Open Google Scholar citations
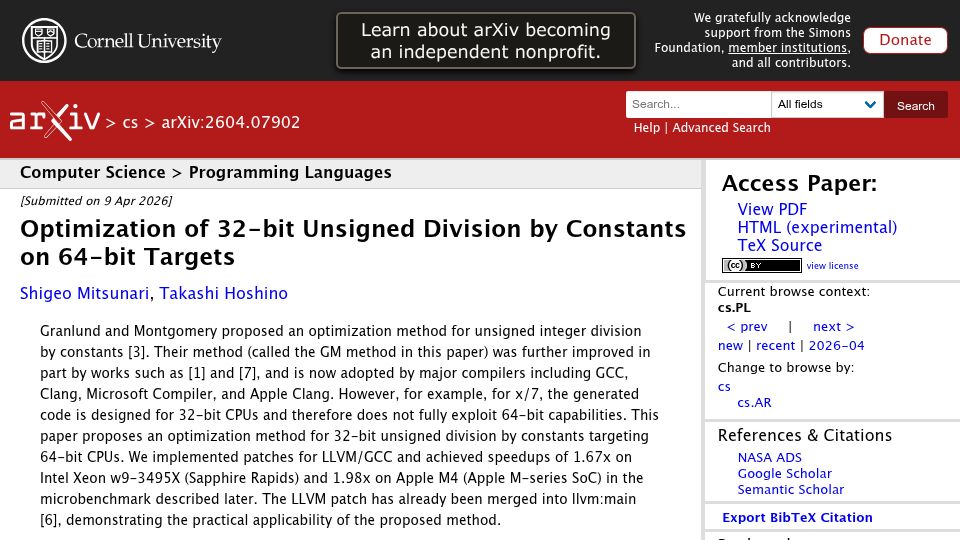The image size is (960, 540). click(784, 473)
